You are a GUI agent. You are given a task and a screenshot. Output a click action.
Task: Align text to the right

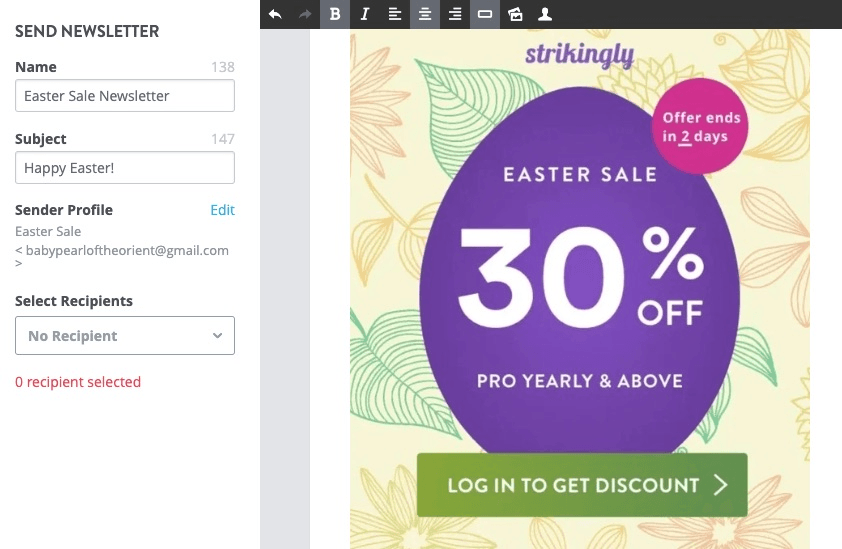coord(455,14)
